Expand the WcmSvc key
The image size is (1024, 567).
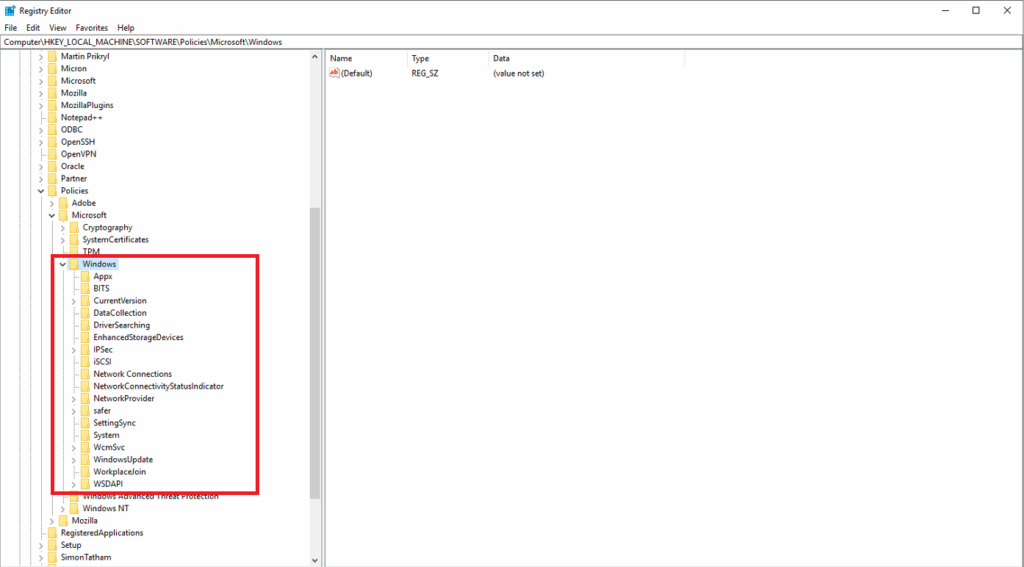[74, 447]
